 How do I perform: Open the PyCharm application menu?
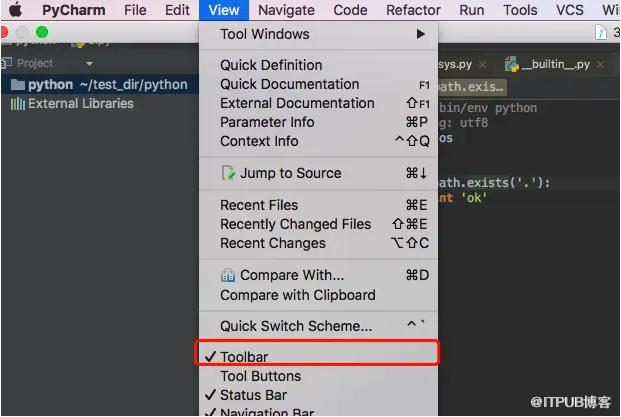74,10
